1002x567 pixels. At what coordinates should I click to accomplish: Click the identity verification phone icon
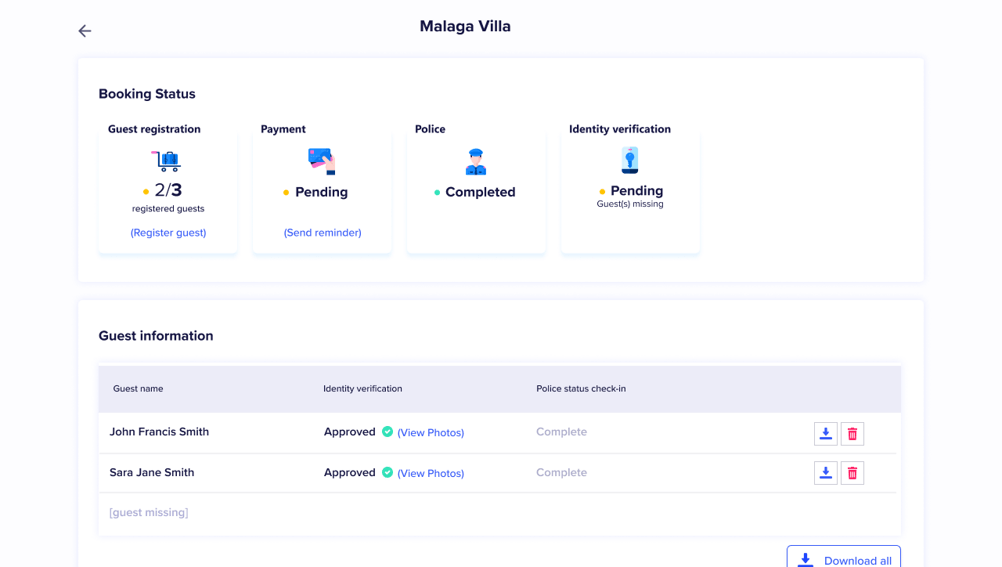tap(630, 160)
